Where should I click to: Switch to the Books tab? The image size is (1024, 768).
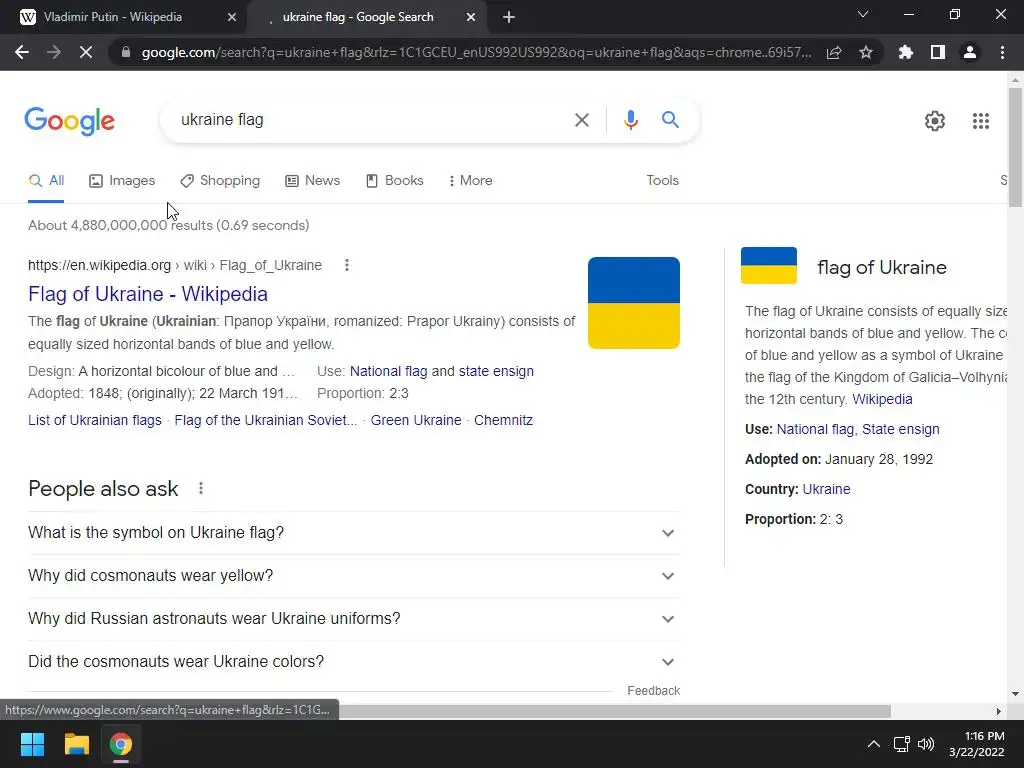pos(394,181)
